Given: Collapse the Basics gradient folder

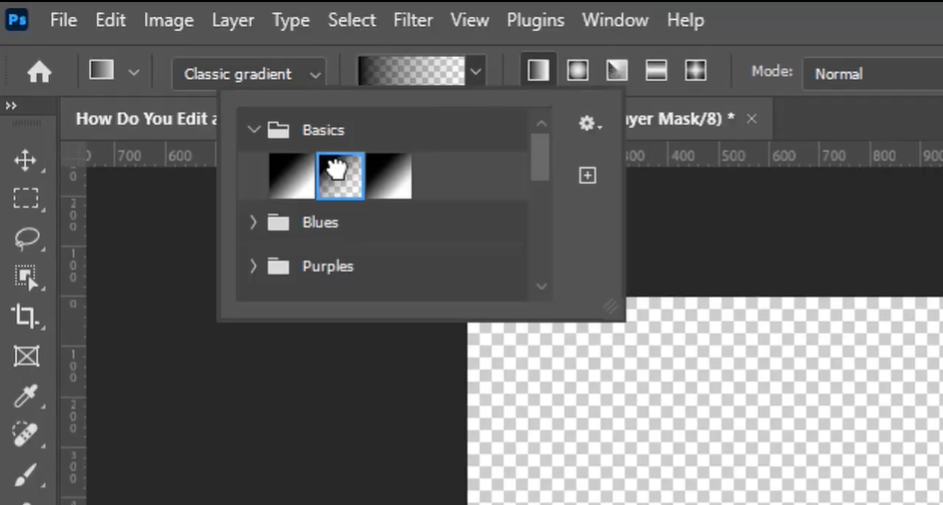Looking at the screenshot, I should click(x=254, y=129).
